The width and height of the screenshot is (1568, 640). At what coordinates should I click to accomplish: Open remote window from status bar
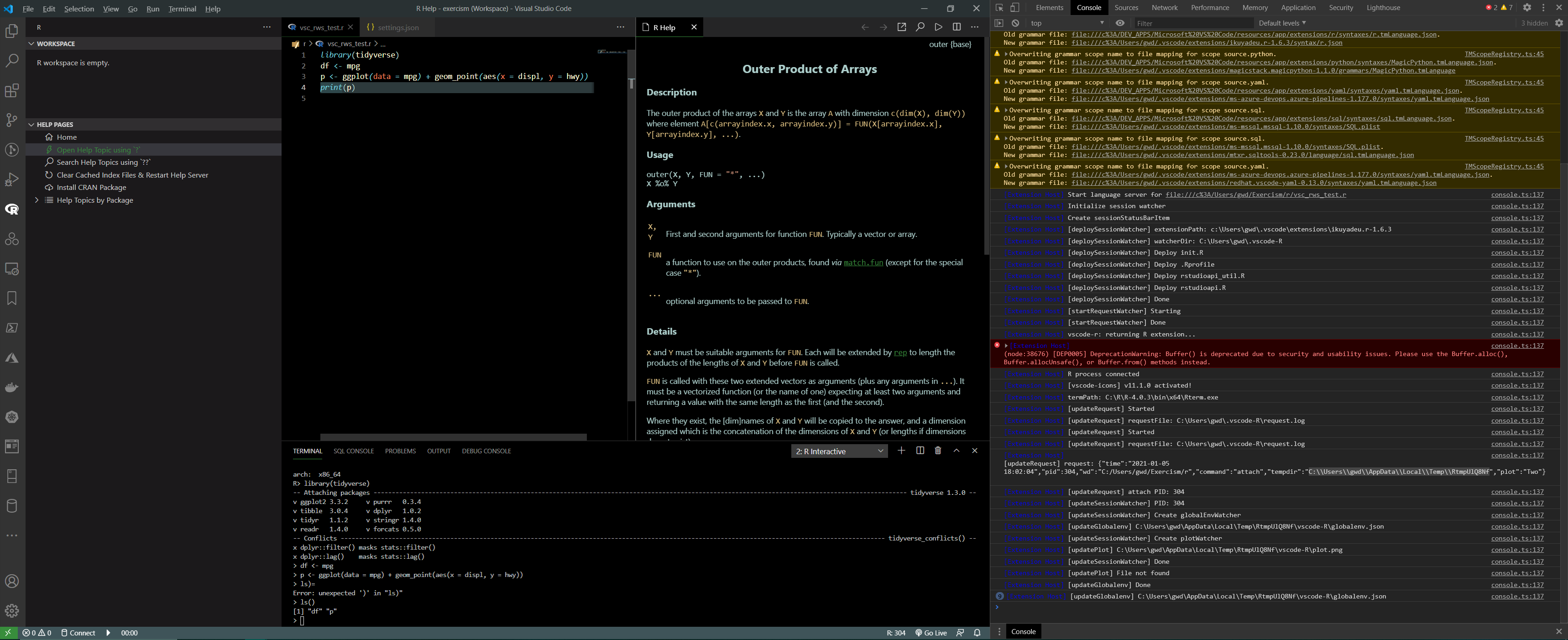[9, 633]
